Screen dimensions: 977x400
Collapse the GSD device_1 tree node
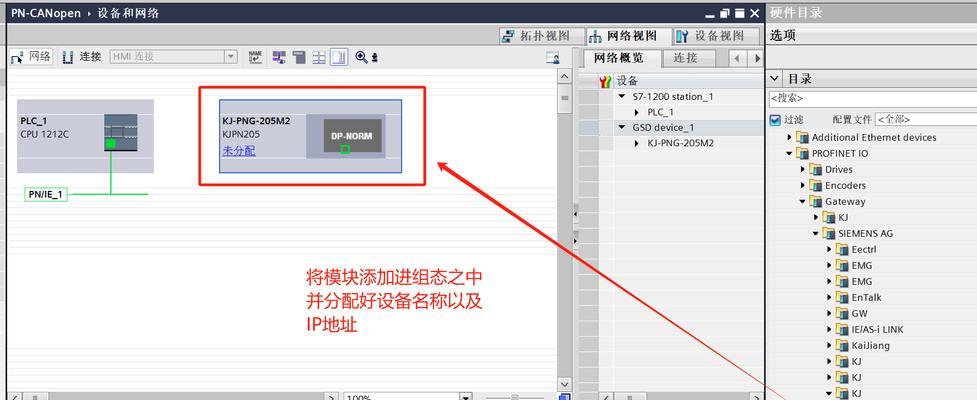[621, 128]
